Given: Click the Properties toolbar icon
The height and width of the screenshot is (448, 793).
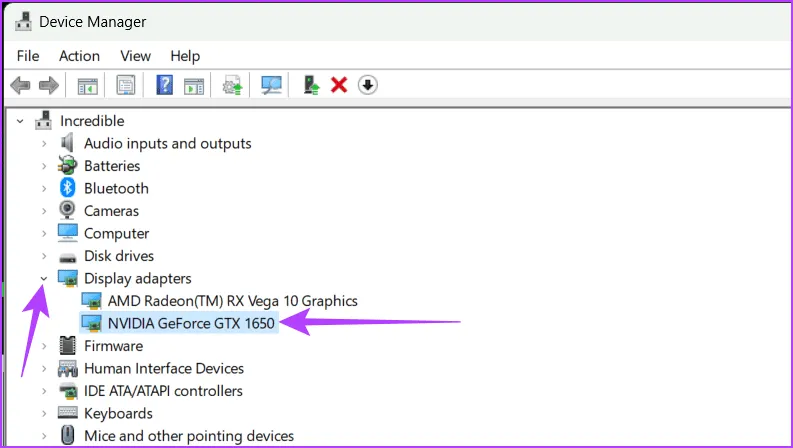Looking at the screenshot, I should click(126, 86).
